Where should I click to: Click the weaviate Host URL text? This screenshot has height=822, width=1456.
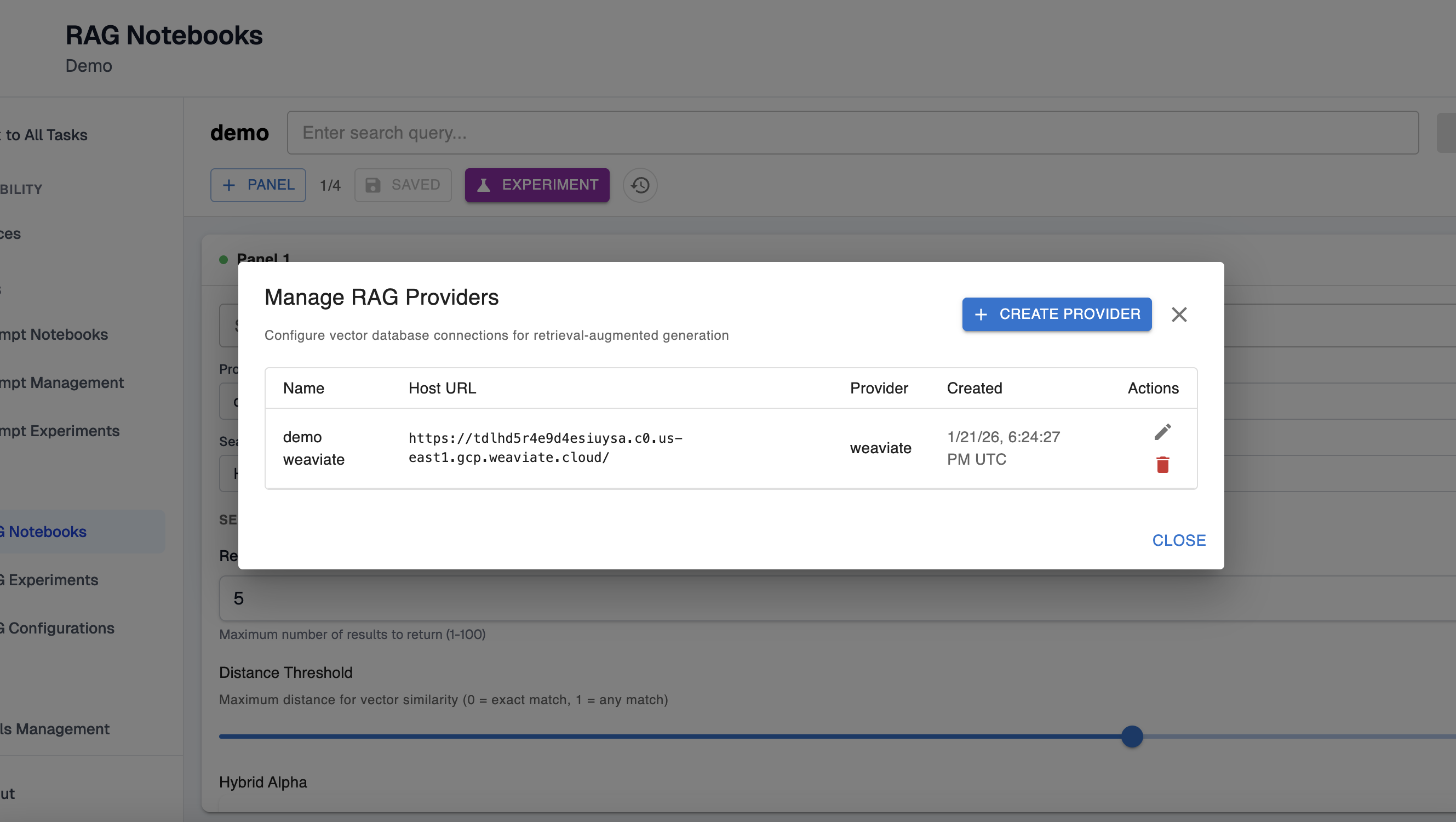pyautogui.click(x=545, y=448)
